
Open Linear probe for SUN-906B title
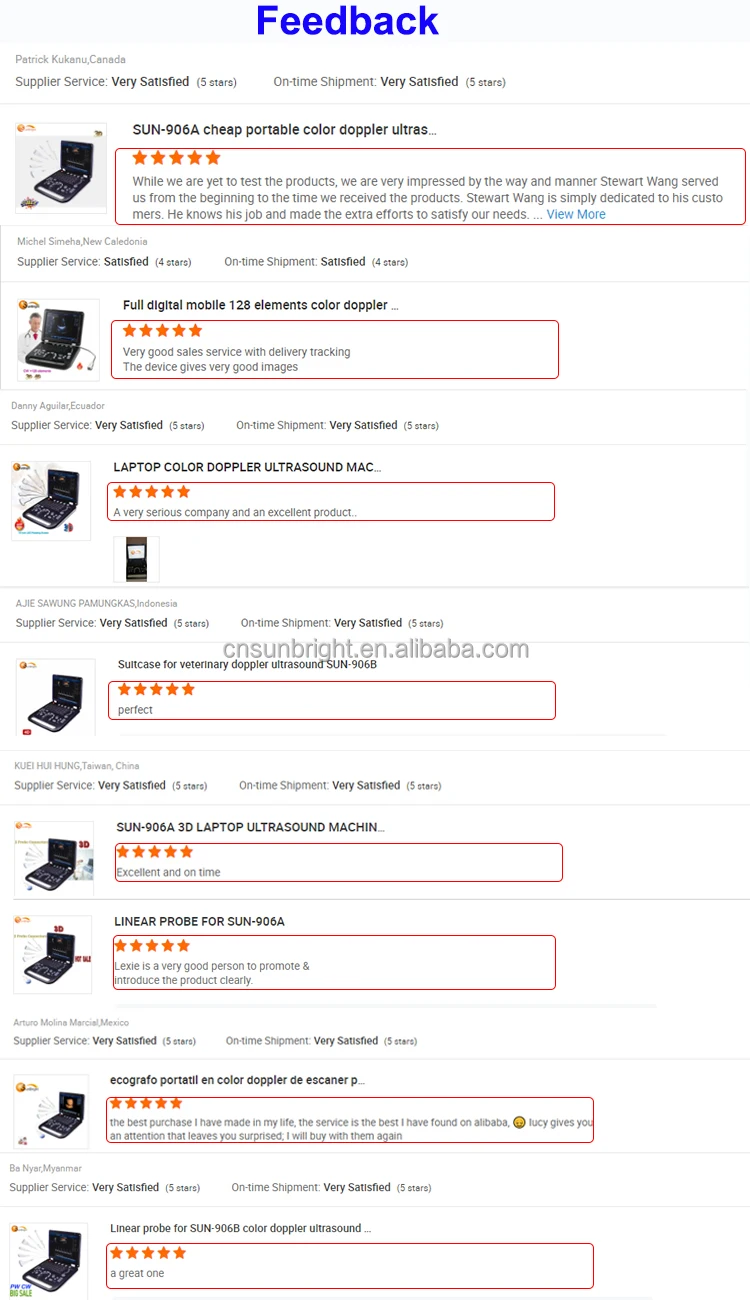[240, 1228]
